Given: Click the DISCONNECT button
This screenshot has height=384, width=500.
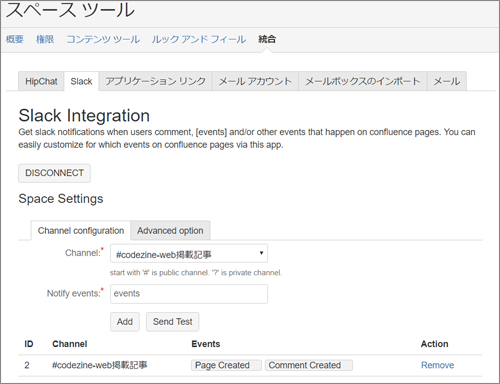Looking at the screenshot, I should [54, 173].
